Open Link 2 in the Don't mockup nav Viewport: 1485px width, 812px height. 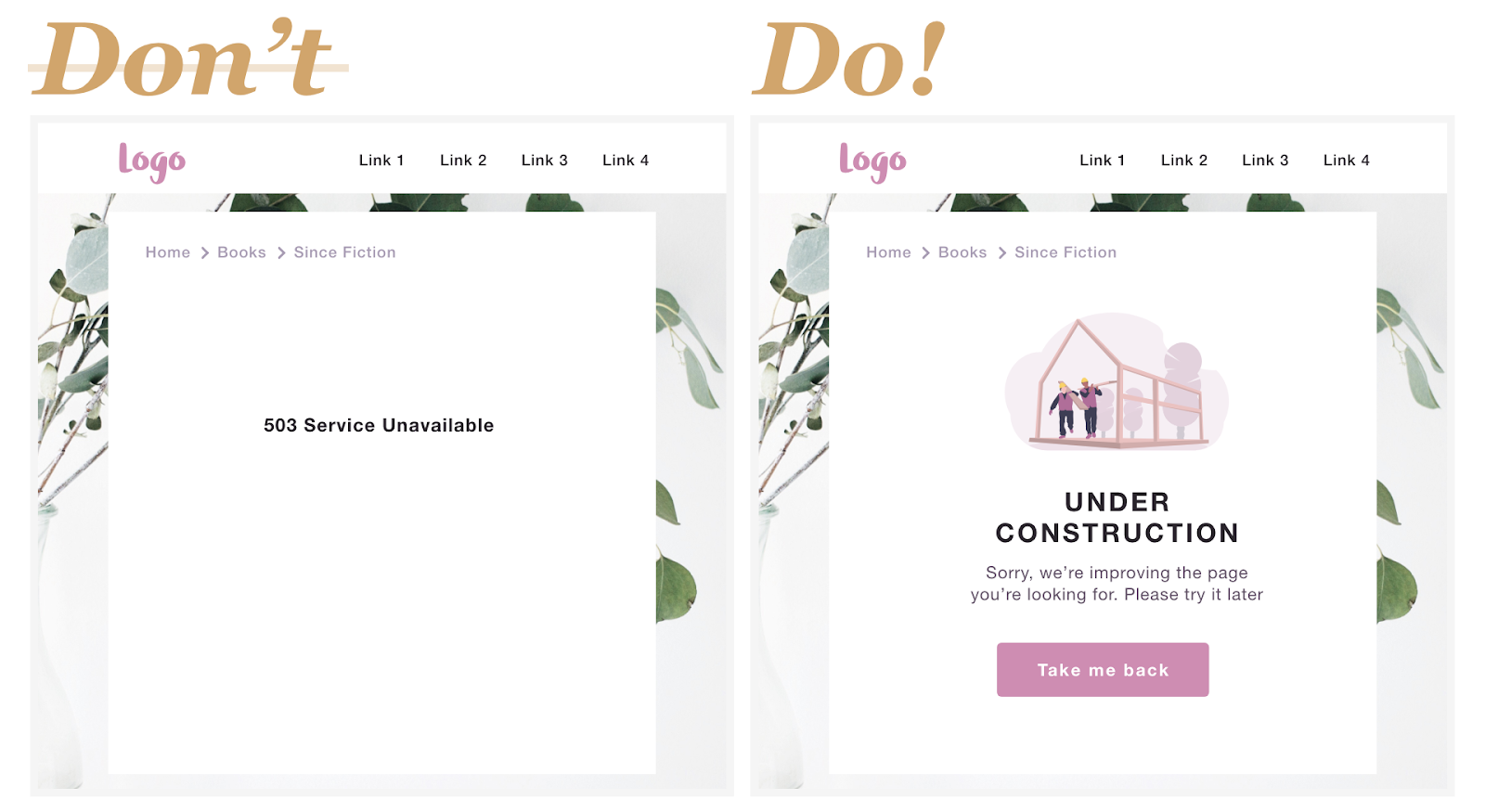[x=463, y=161]
